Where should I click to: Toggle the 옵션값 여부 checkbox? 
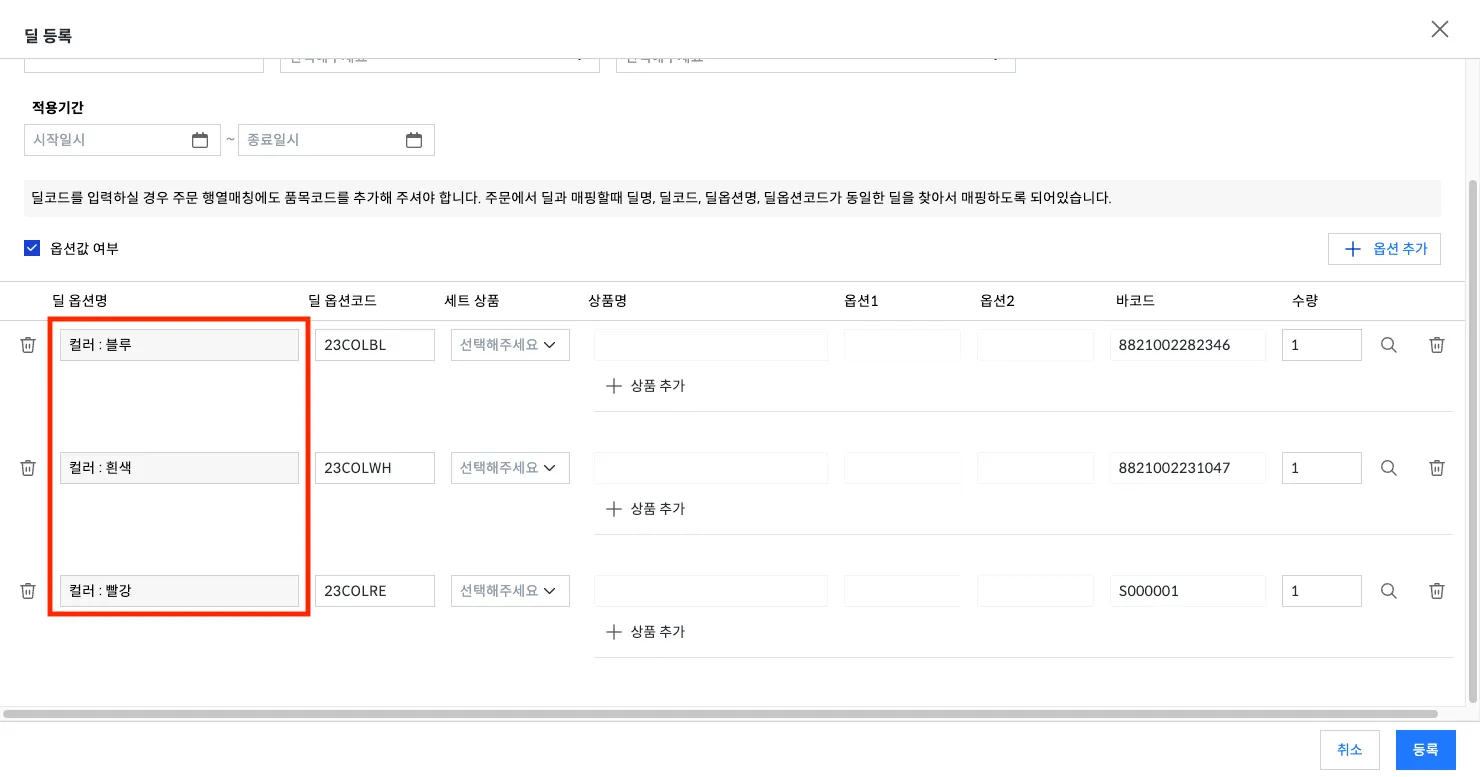point(32,248)
